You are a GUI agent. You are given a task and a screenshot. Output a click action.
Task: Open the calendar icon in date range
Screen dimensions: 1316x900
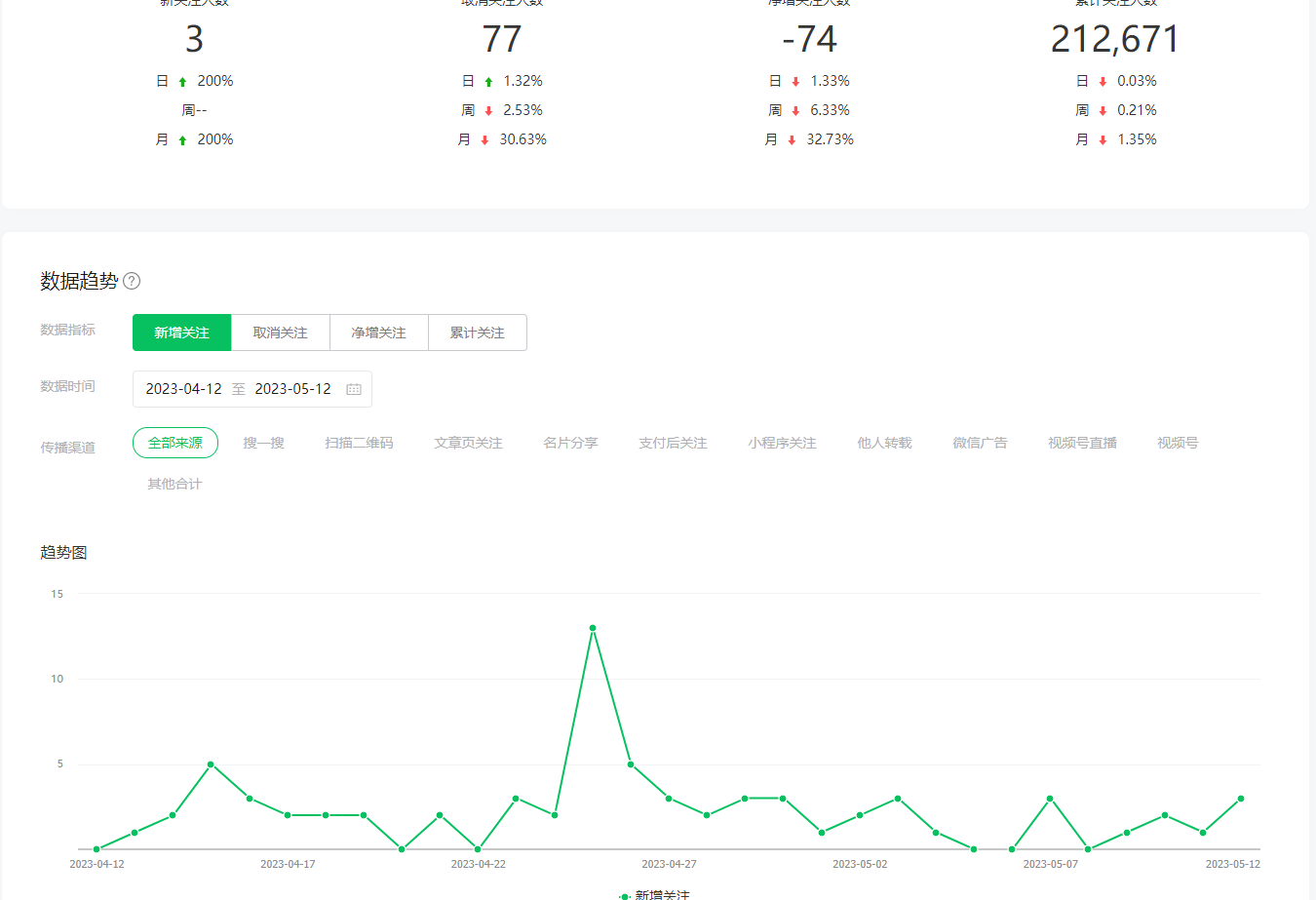(x=354, y=389)
